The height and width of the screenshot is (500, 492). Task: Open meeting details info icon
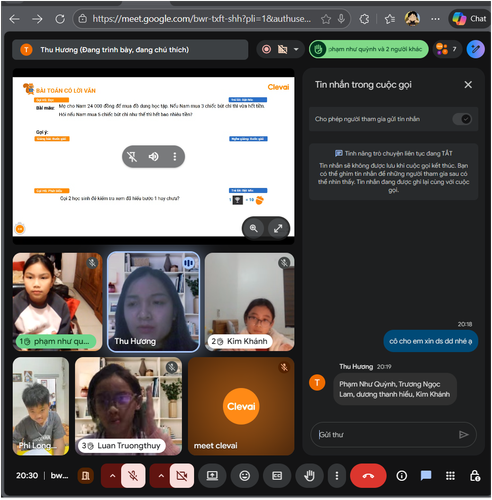(x=402, y=476)
